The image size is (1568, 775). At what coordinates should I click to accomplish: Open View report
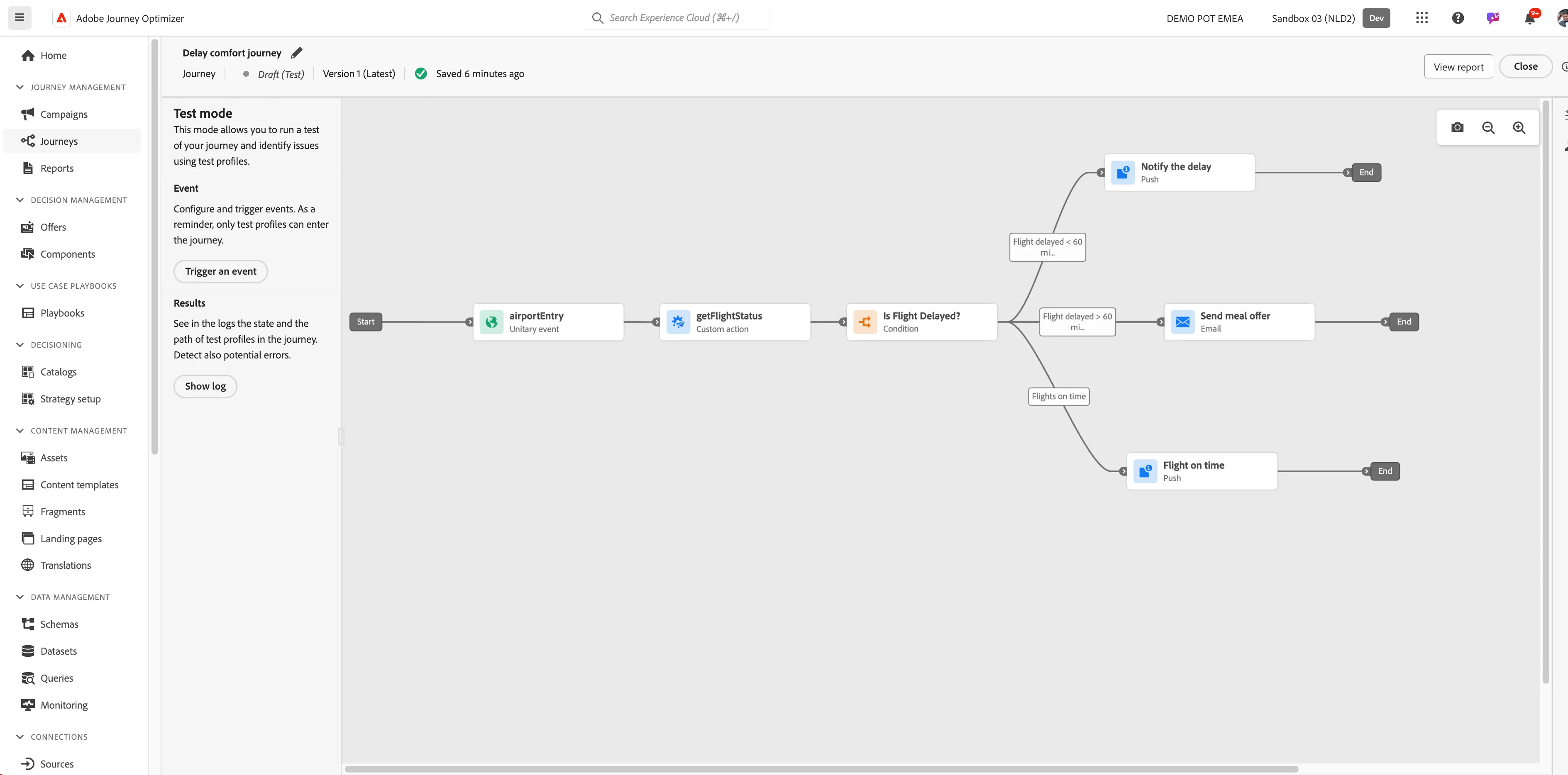click(x=1458, y=67)
